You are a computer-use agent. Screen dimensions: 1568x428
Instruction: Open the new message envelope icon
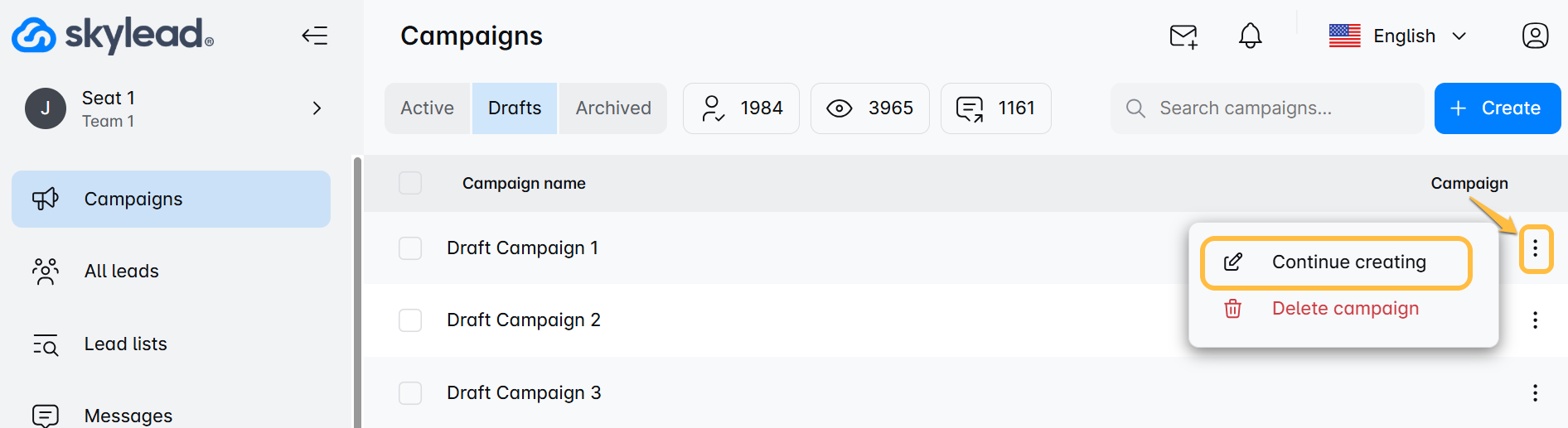1183,36
